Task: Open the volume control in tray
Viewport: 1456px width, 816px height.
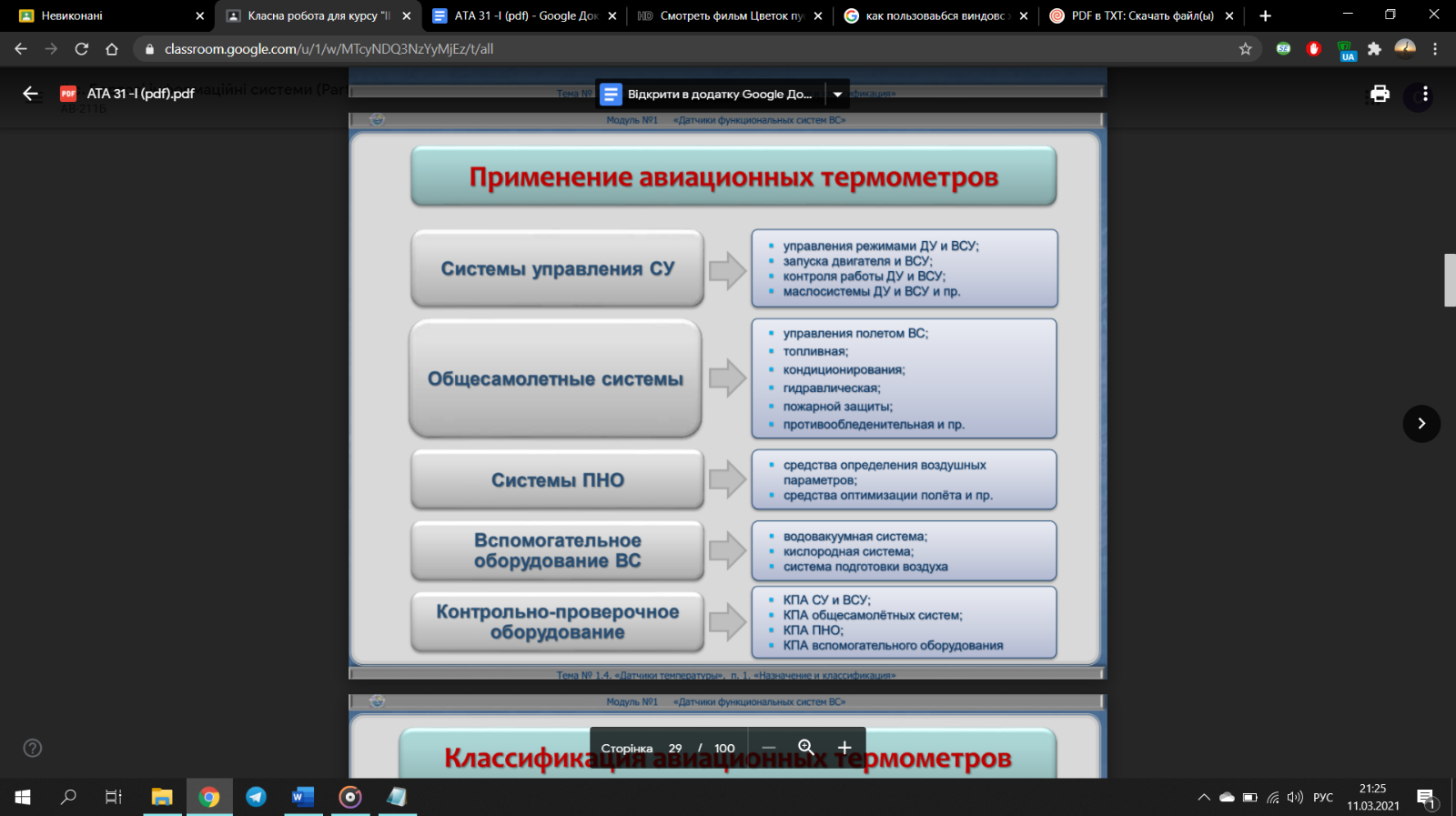Action: pyautogui.click(x=1295, y=798)
